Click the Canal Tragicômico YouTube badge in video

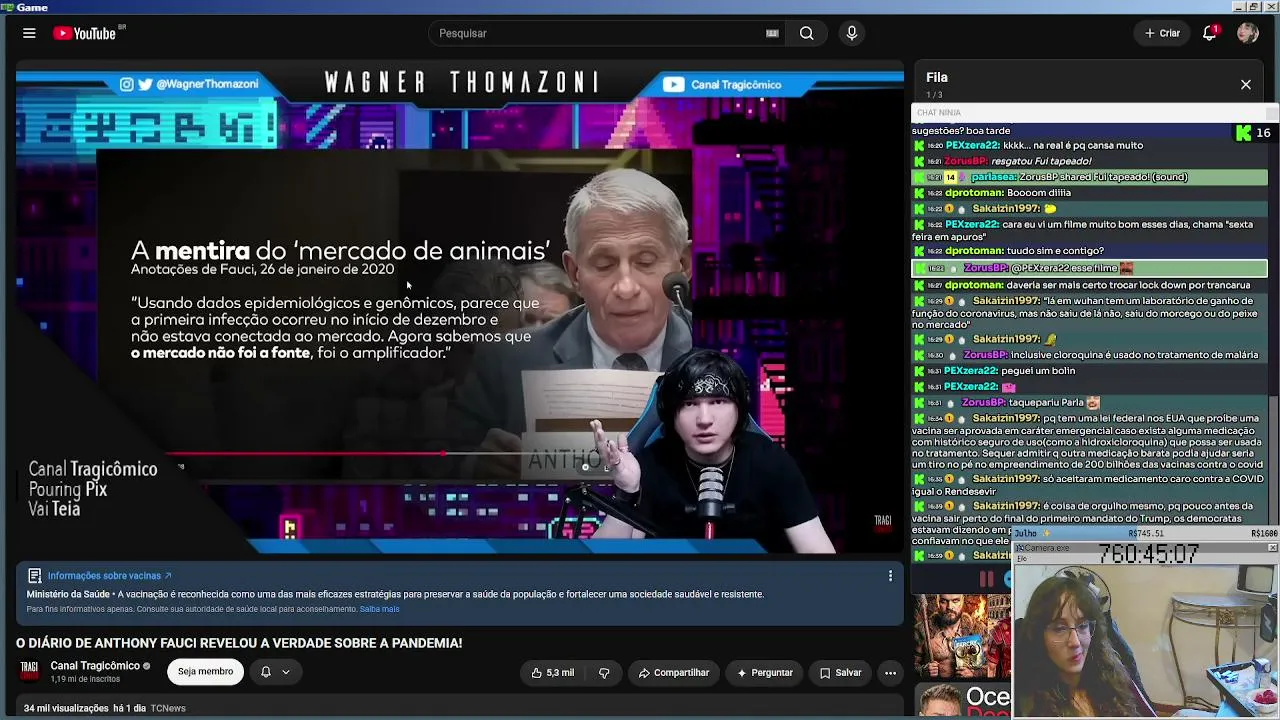click(721, 85)
